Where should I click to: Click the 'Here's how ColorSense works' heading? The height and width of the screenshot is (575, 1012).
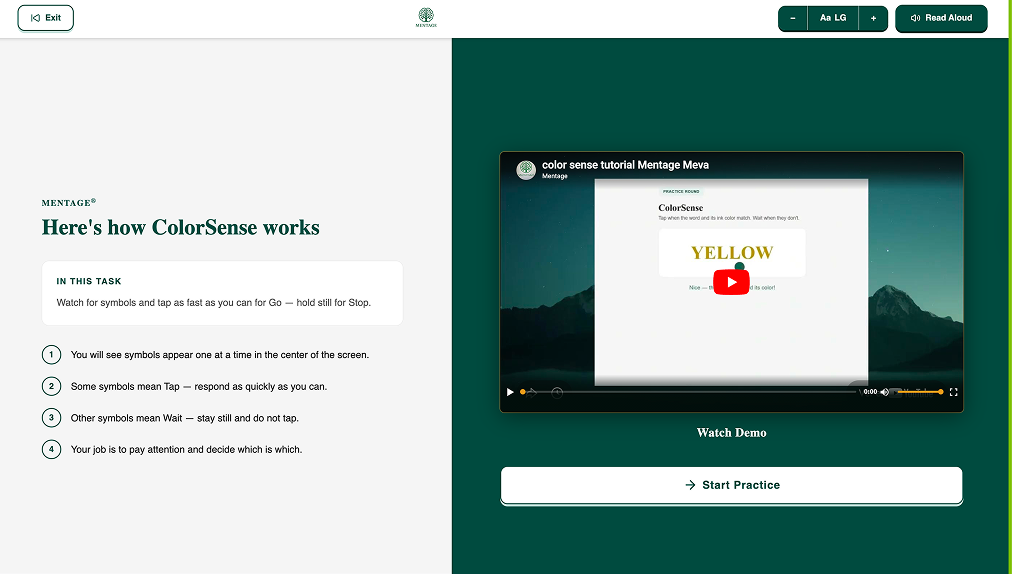pos(181,227)
